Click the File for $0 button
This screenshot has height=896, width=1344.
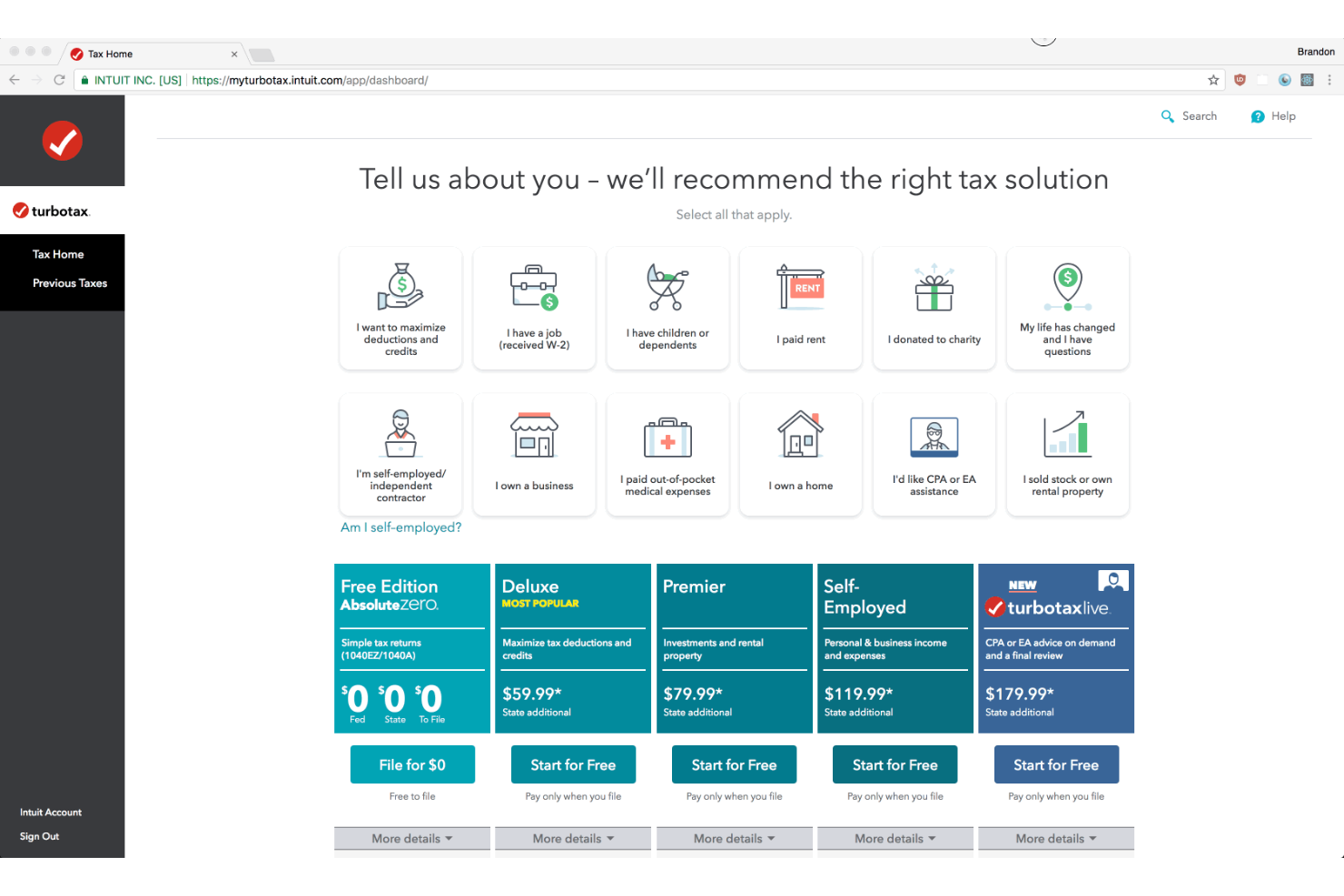pos(412,764)
